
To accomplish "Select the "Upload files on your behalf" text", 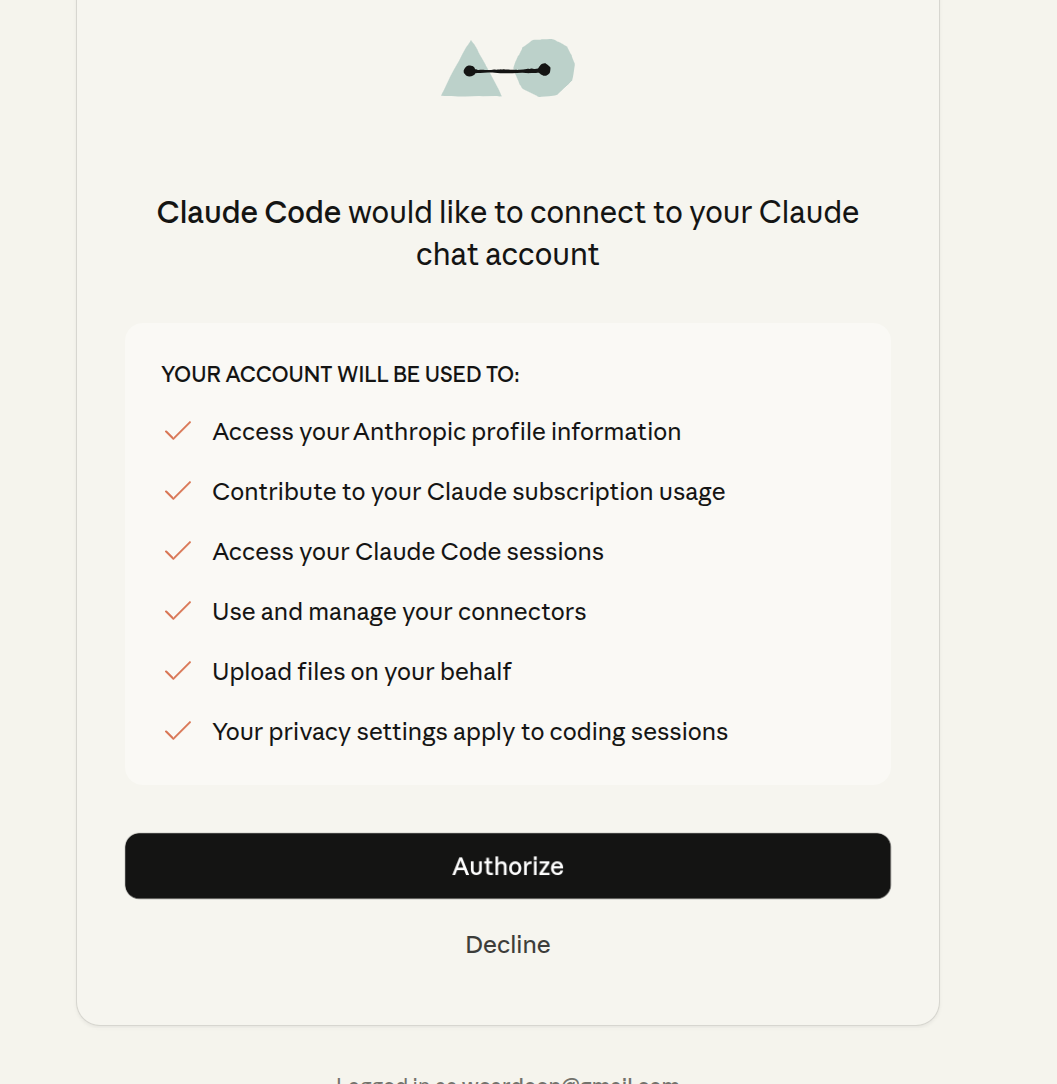I will (362, 672).
